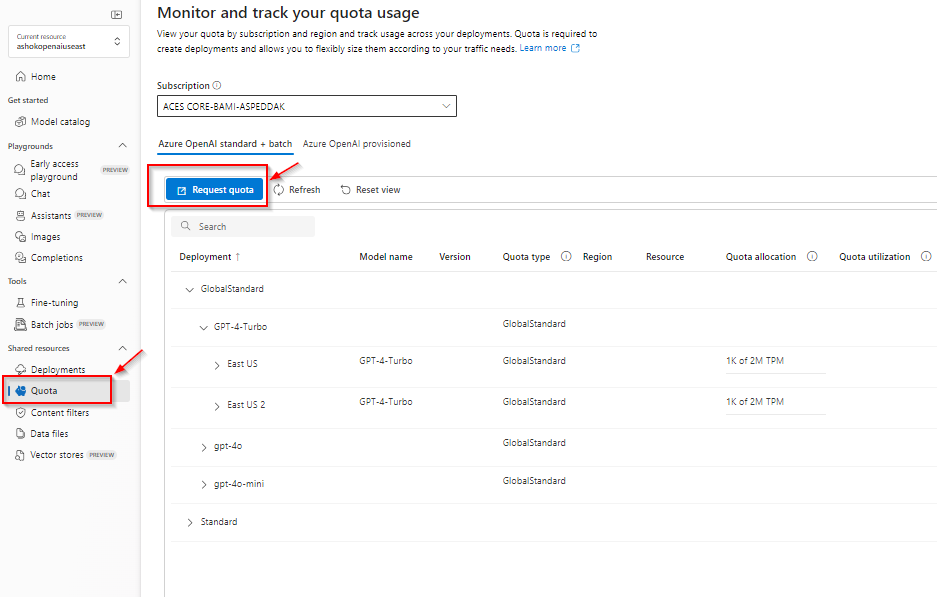Viewport: 937px width, 597px height.
Task: Open Model catalog icon
Action: pos(20,122)
